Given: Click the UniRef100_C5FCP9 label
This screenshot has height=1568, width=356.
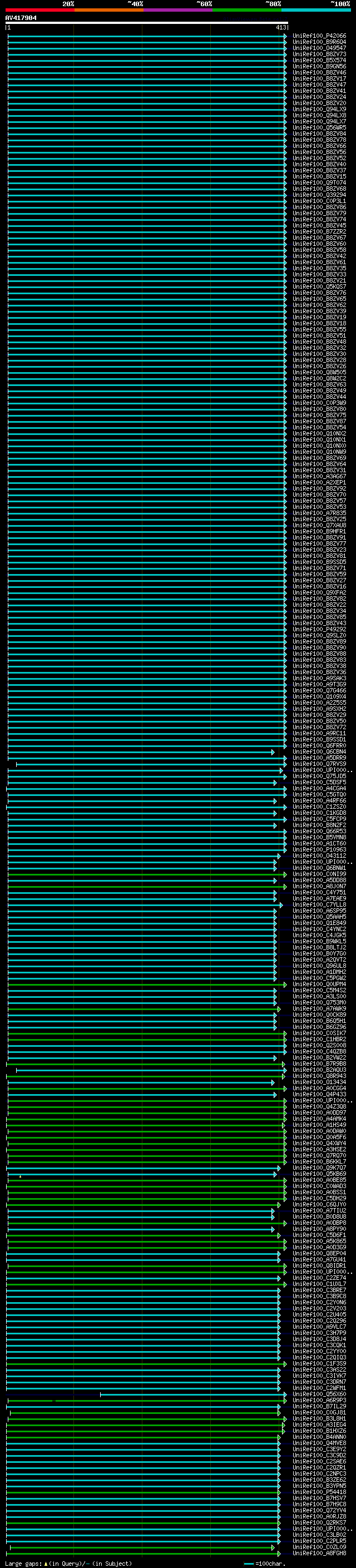Looking at the screenshot, I should click(319, 819).
